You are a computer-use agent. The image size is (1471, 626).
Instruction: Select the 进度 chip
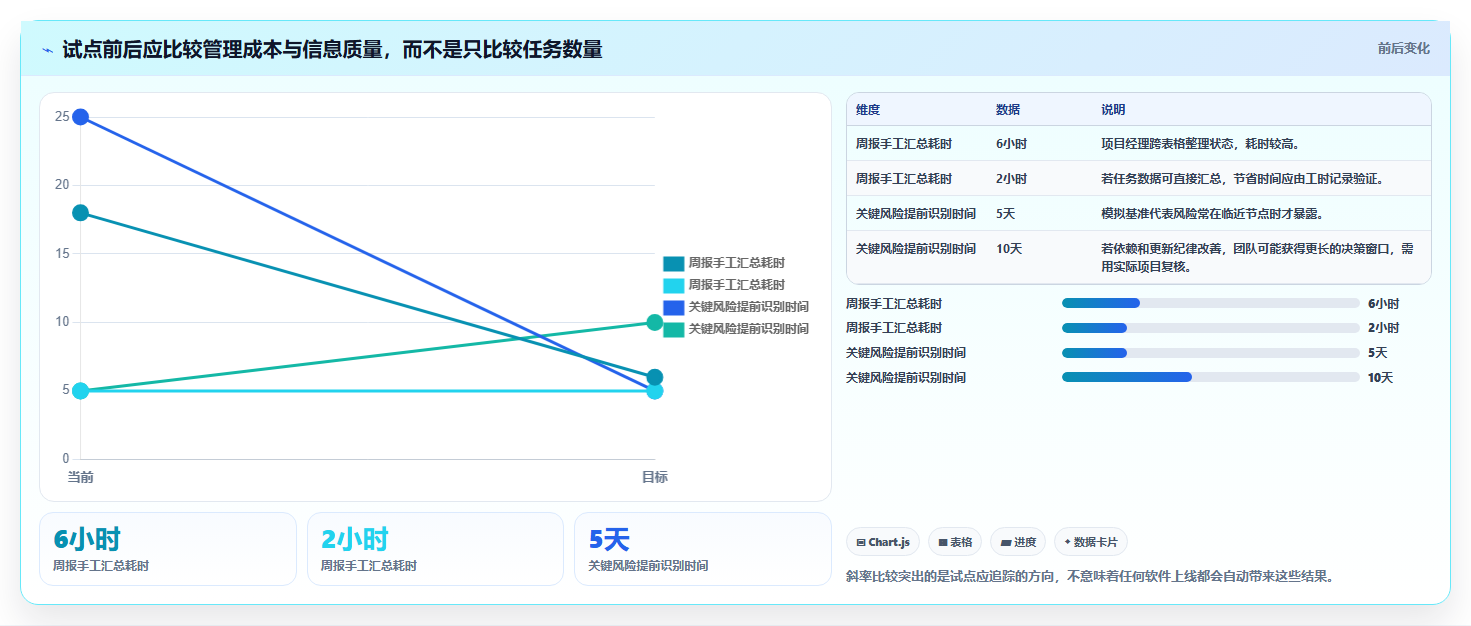[x=1018, y=542]
